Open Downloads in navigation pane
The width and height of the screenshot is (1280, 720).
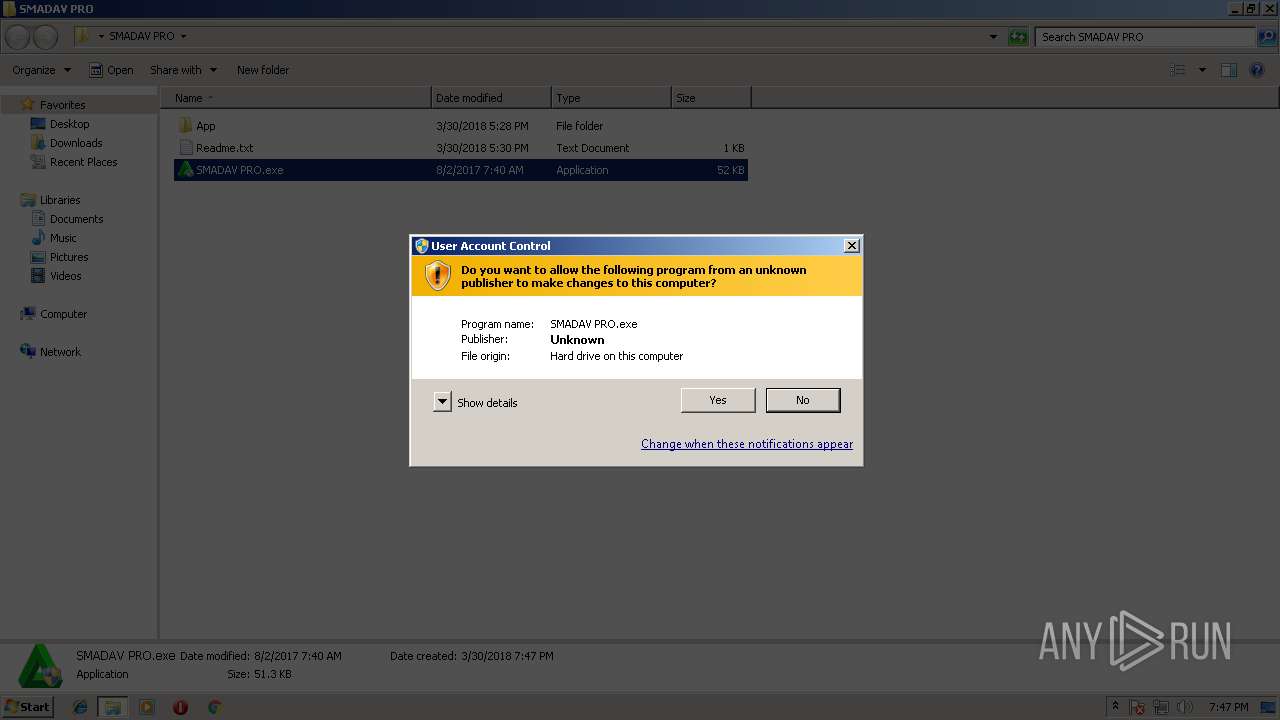(76, 143)
